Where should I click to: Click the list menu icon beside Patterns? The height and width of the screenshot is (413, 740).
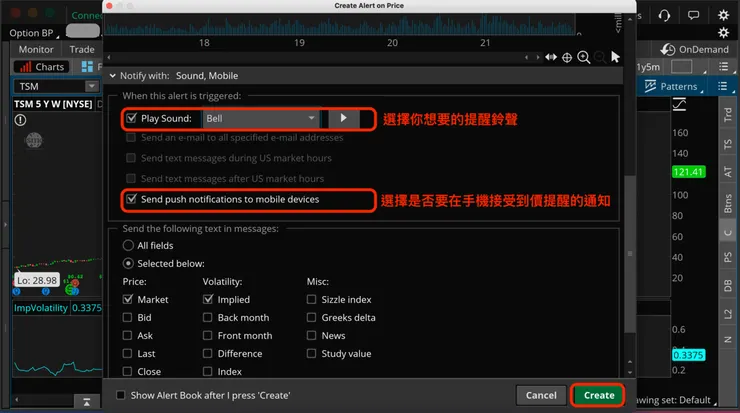723,86
